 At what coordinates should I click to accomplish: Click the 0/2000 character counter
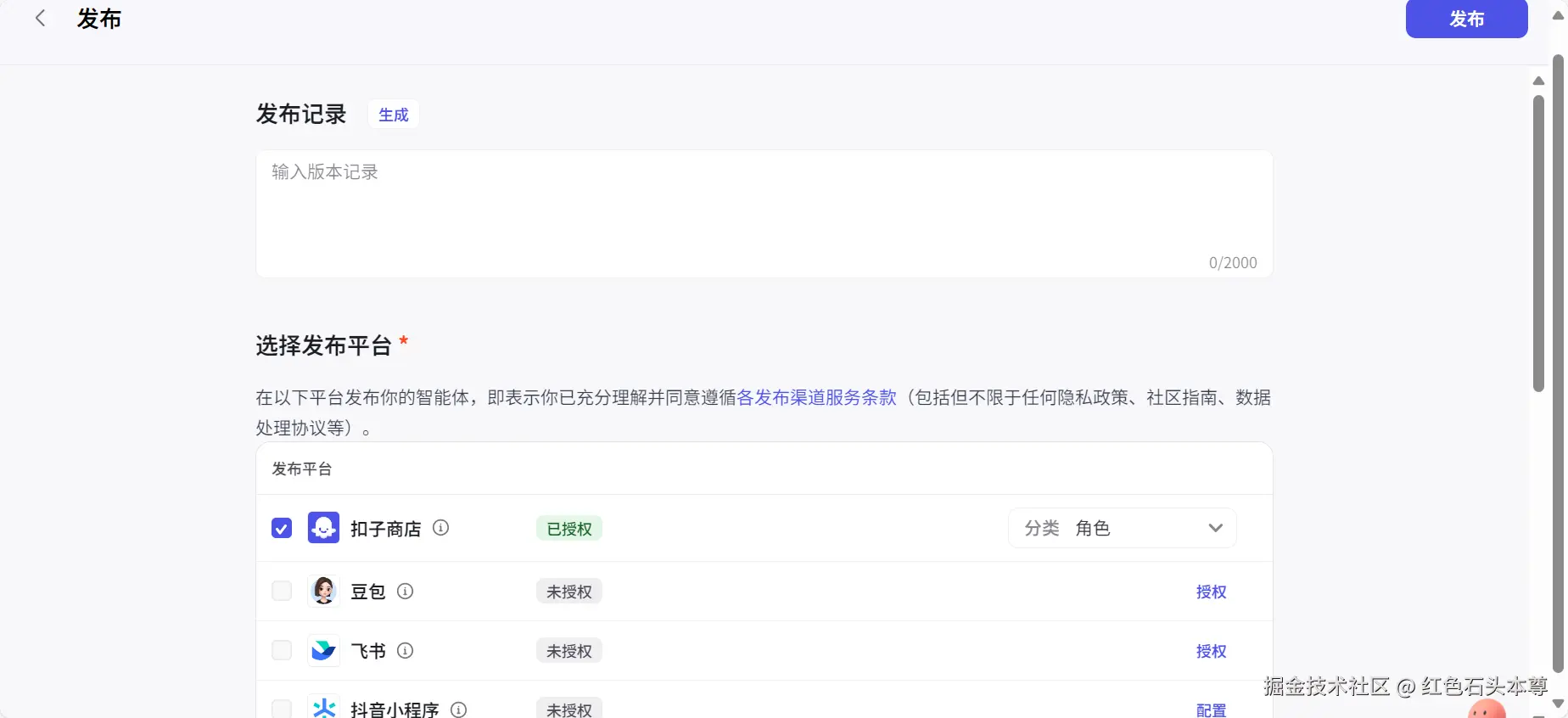coord(1233,263)
